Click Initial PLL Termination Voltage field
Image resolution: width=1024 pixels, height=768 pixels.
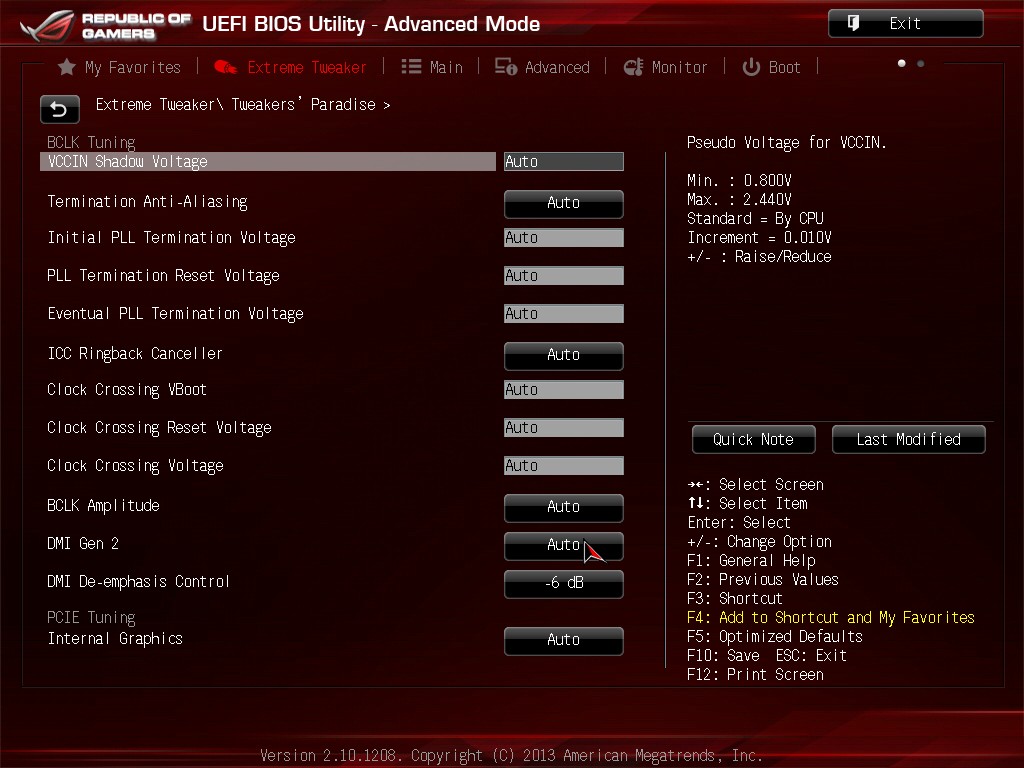tap(564, 238)
